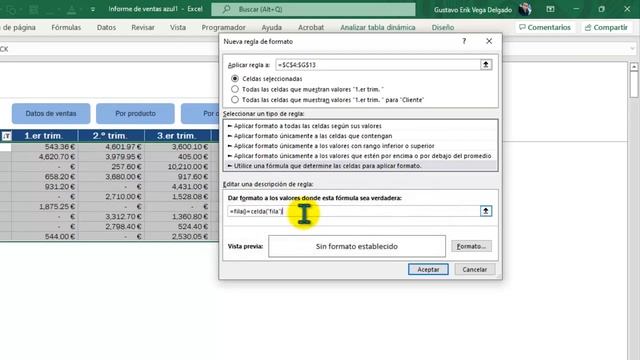Click the vertical scrollbar up arrow

coord(634,67)
